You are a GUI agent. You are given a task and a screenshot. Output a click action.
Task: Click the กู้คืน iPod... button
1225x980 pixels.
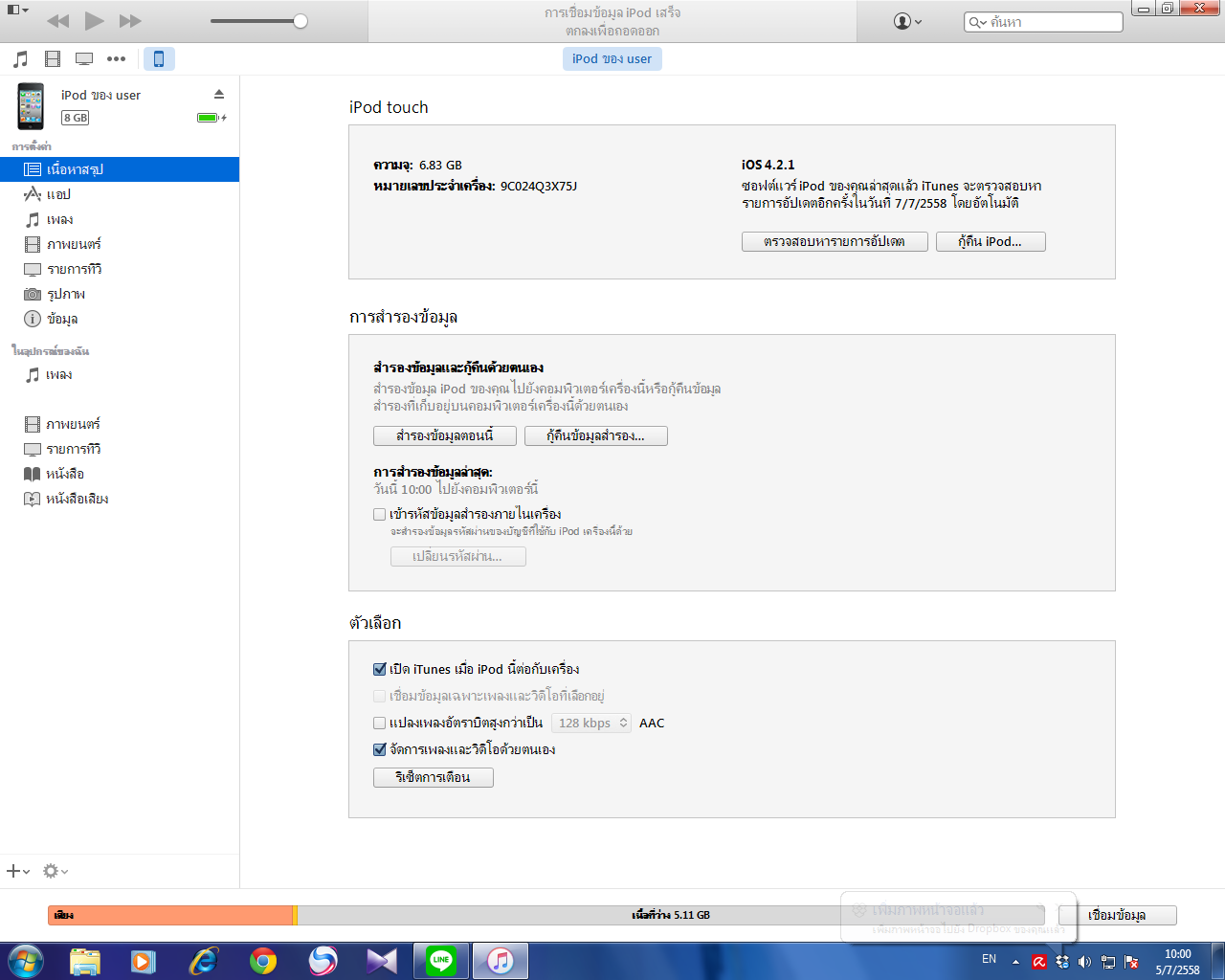pos(991,241)
